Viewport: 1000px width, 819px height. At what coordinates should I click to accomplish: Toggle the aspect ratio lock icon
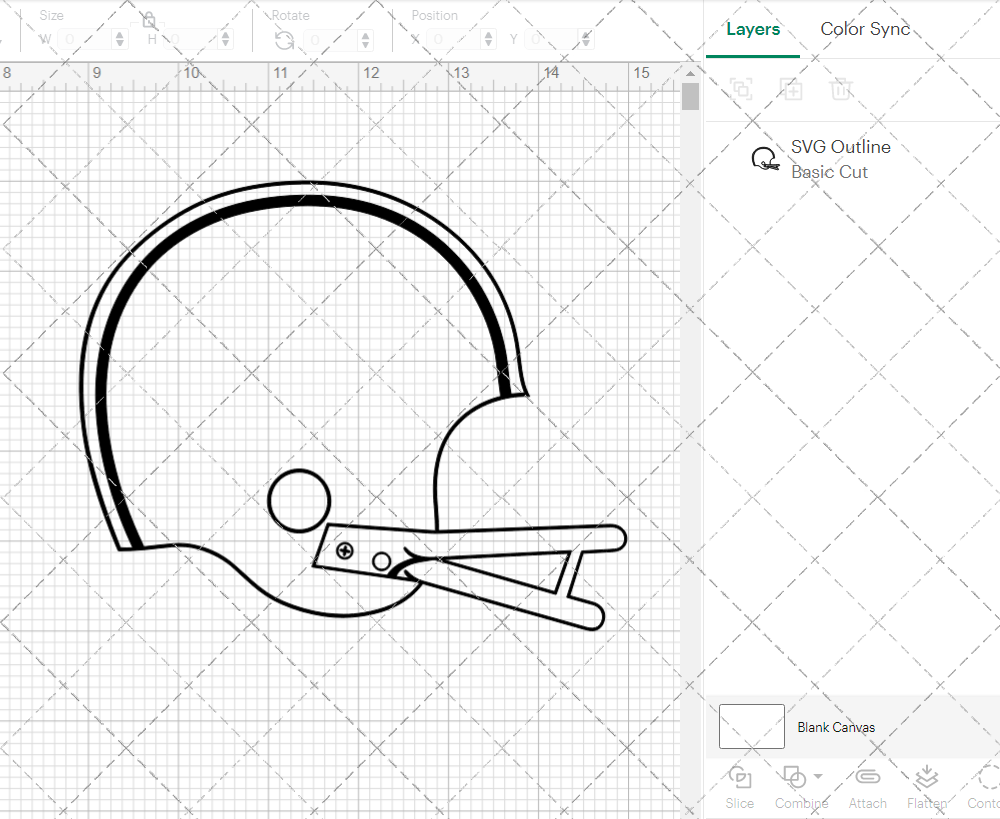click(149, 20)
